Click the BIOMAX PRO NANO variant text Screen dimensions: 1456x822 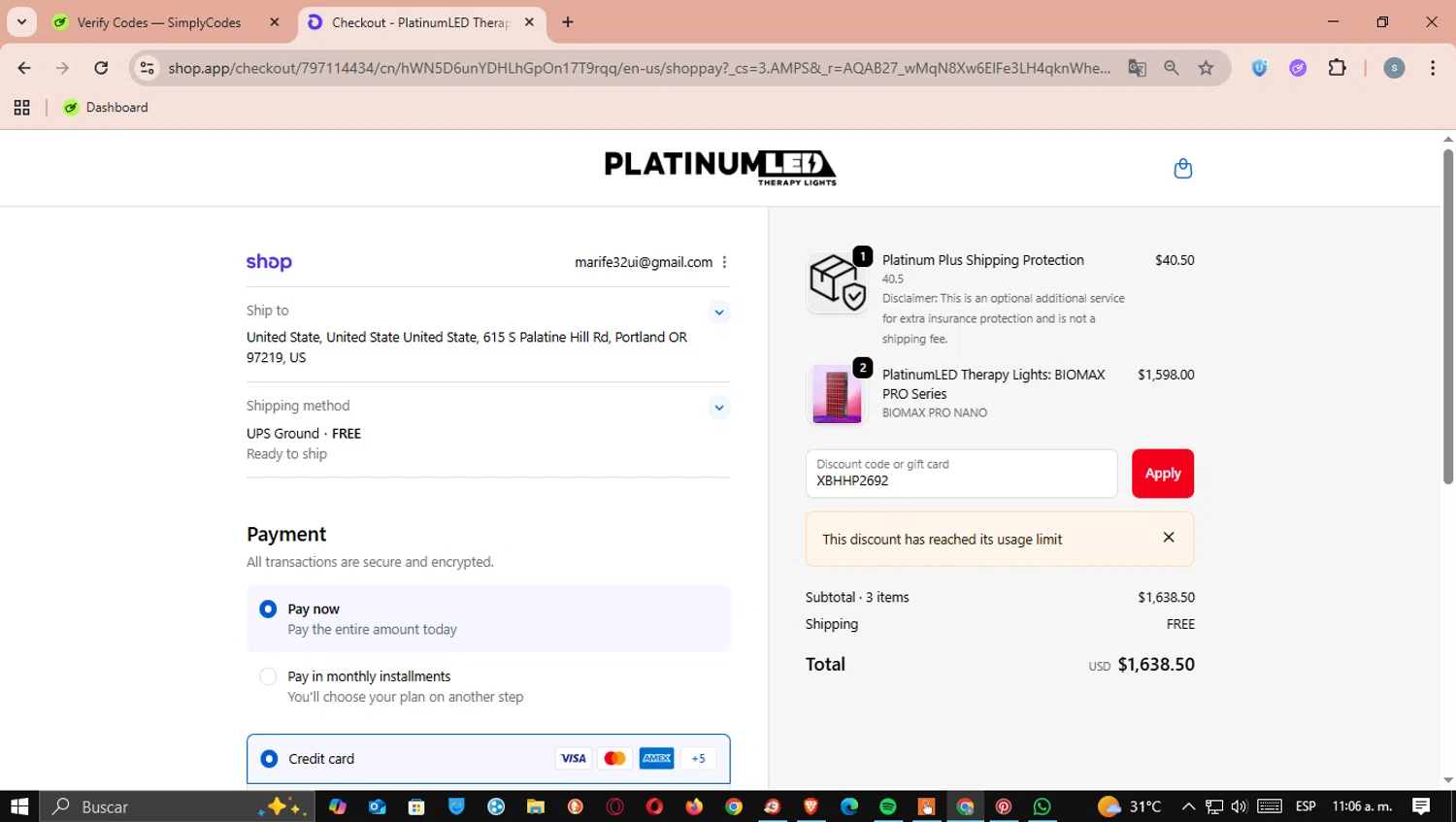935,412
